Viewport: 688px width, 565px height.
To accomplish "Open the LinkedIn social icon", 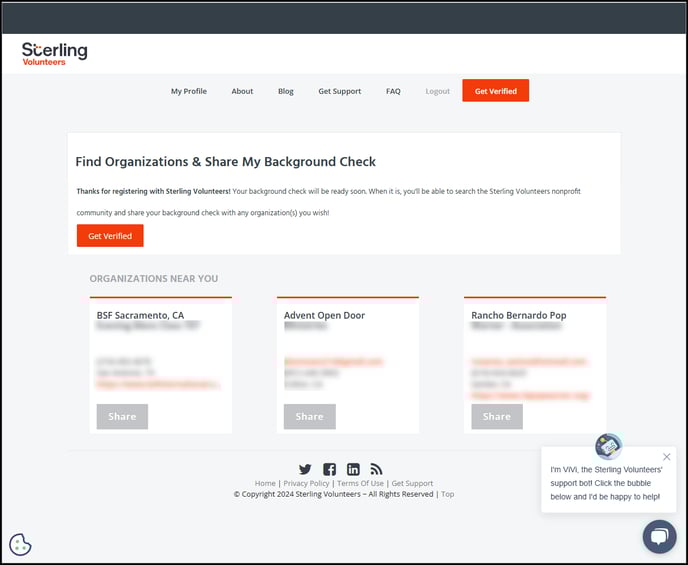I will [353, 469].
